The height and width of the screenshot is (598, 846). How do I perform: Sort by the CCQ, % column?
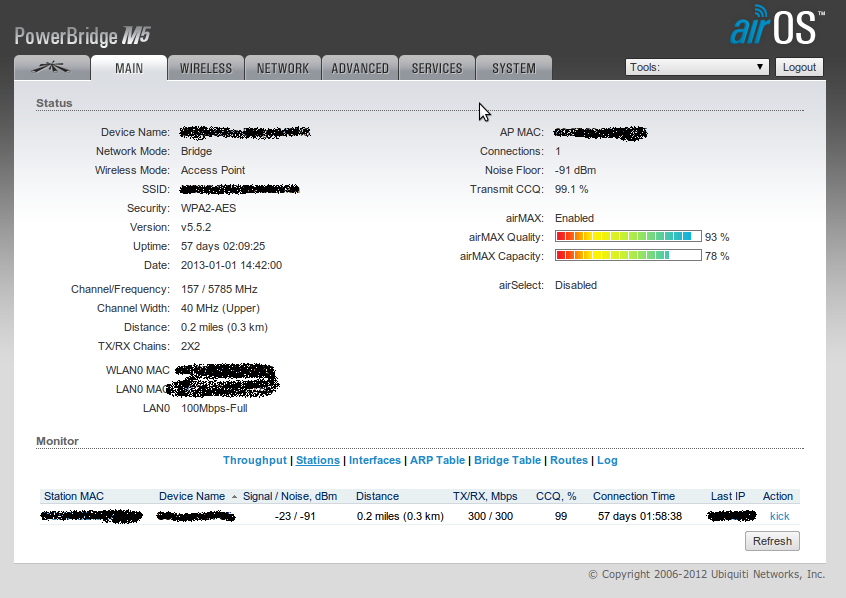coord(556,497)
